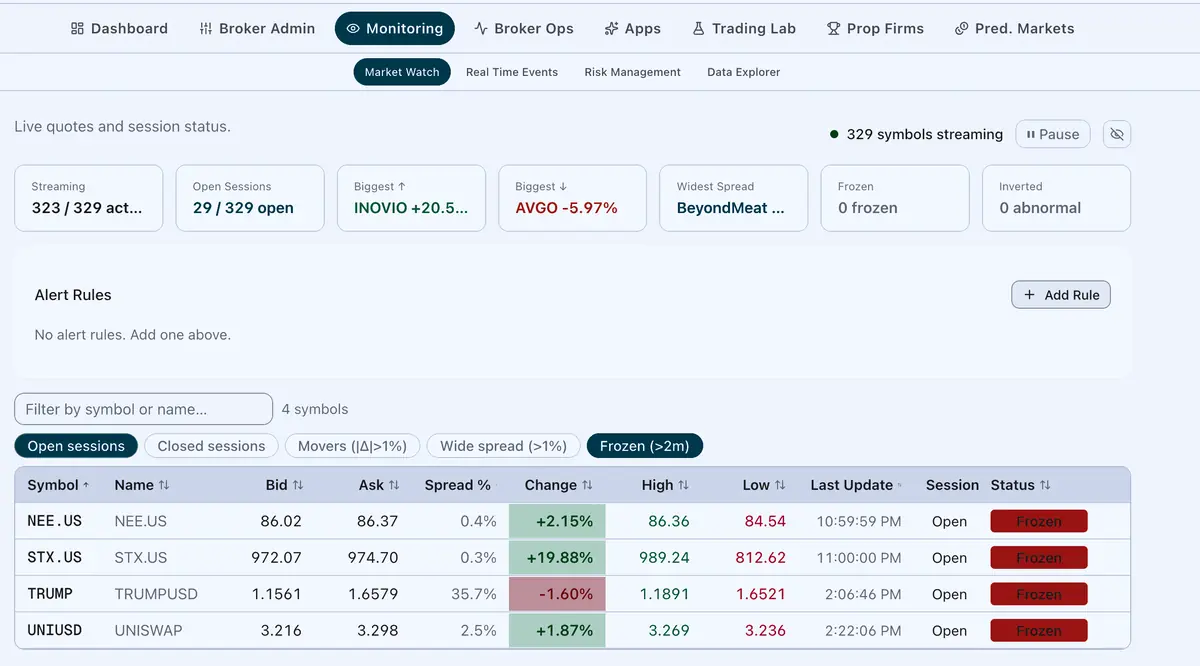
Task: Open the Risk Management tab
Action: click(x=633, y=72)
